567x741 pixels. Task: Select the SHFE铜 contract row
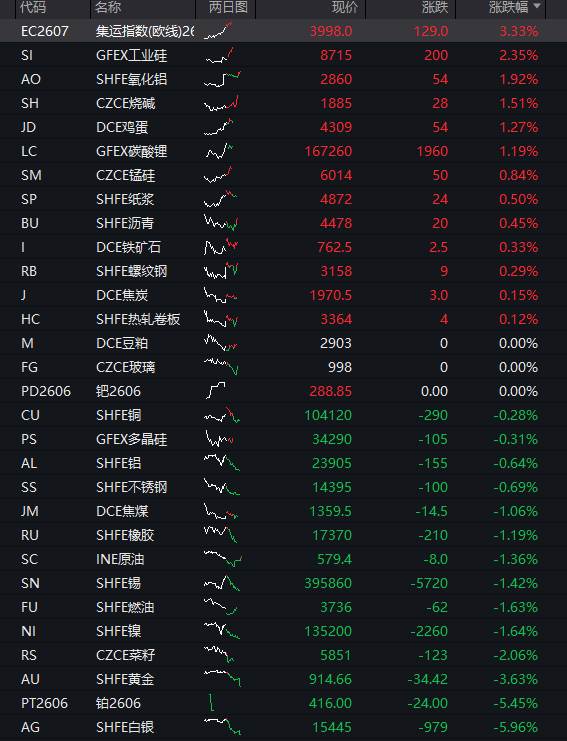[284, 415]
